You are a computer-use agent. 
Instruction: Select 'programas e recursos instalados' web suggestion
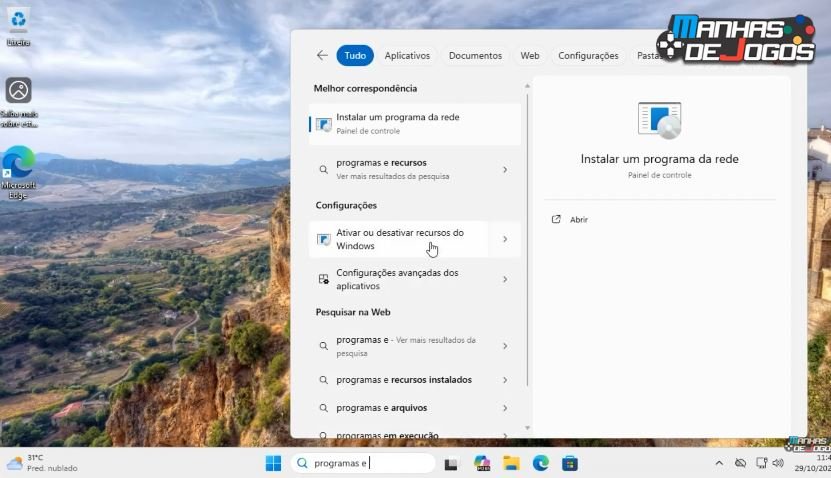pos(404,380)
